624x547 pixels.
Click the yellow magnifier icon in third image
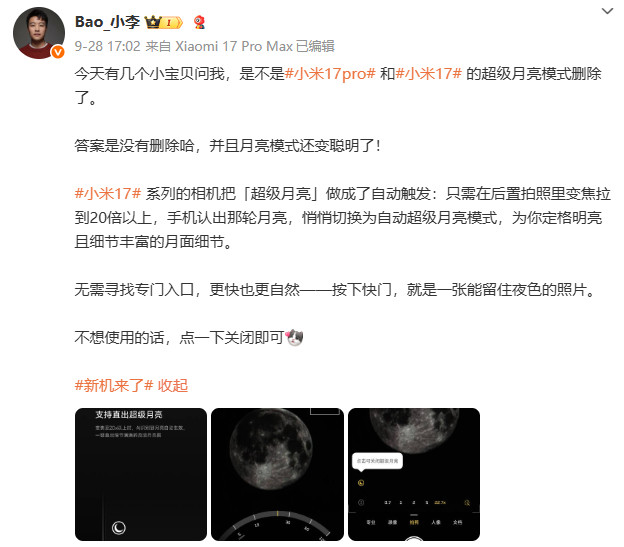pyautogui.click(x=467, y=503)
